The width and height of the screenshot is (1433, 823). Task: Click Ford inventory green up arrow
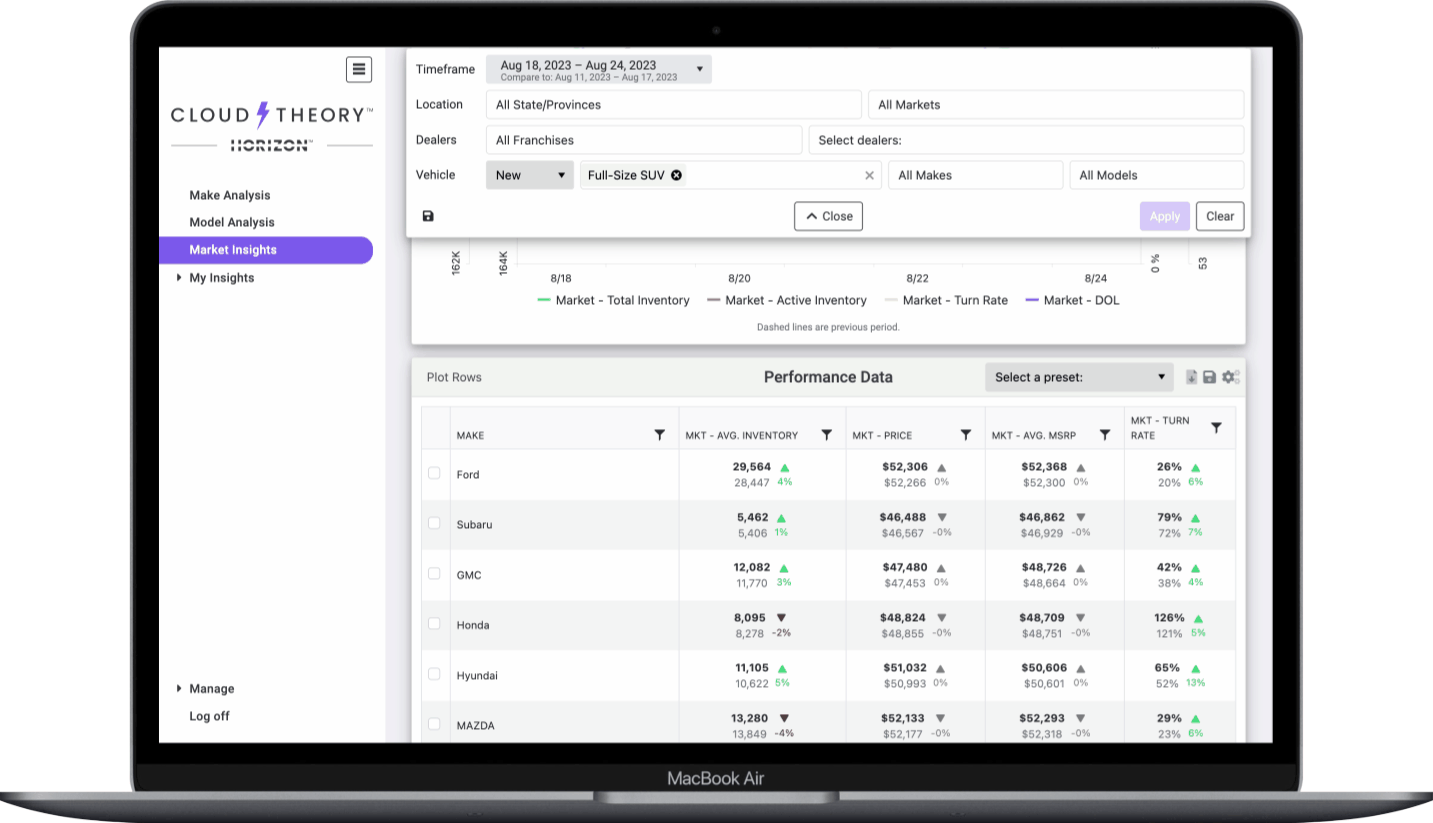coord(785,467)
